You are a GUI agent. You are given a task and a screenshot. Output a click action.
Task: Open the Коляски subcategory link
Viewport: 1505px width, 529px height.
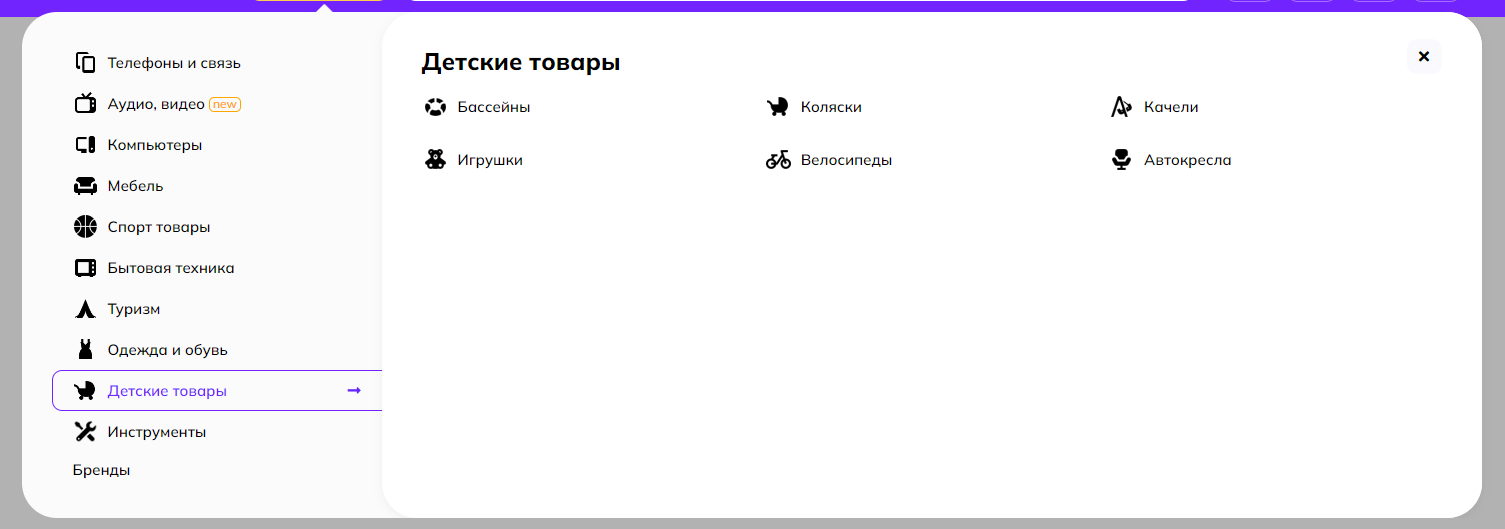click(x=830, y=107)
